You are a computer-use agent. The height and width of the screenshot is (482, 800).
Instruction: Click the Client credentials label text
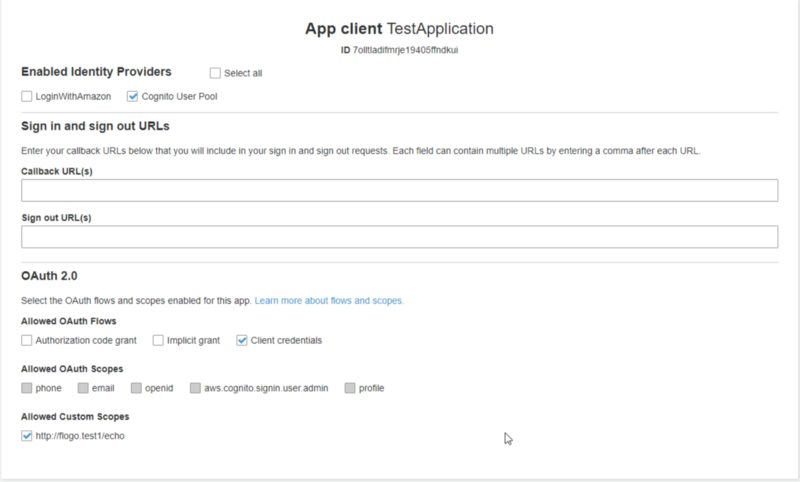click(286, 340)
